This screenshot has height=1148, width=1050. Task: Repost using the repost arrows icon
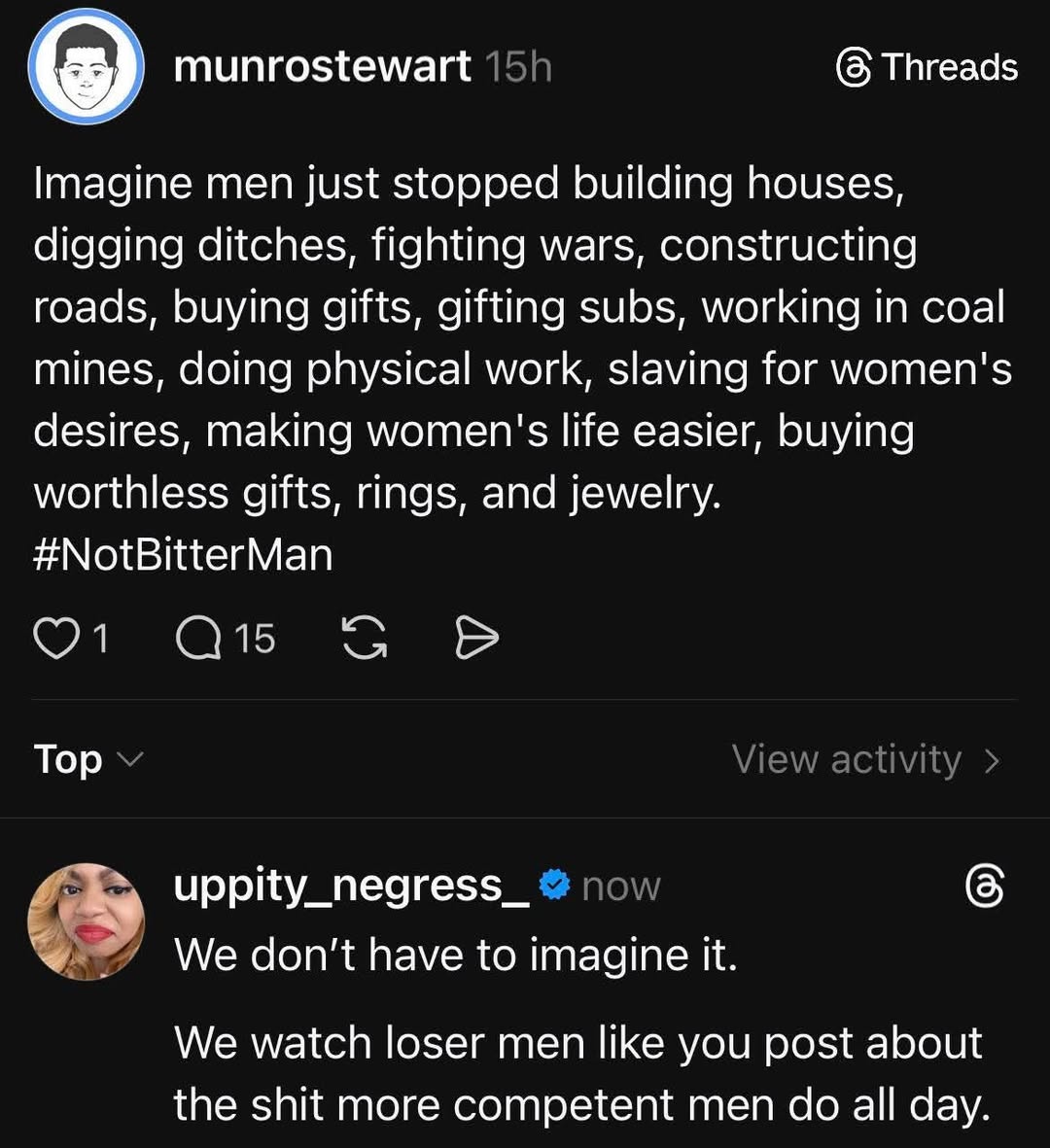point(365,637)
